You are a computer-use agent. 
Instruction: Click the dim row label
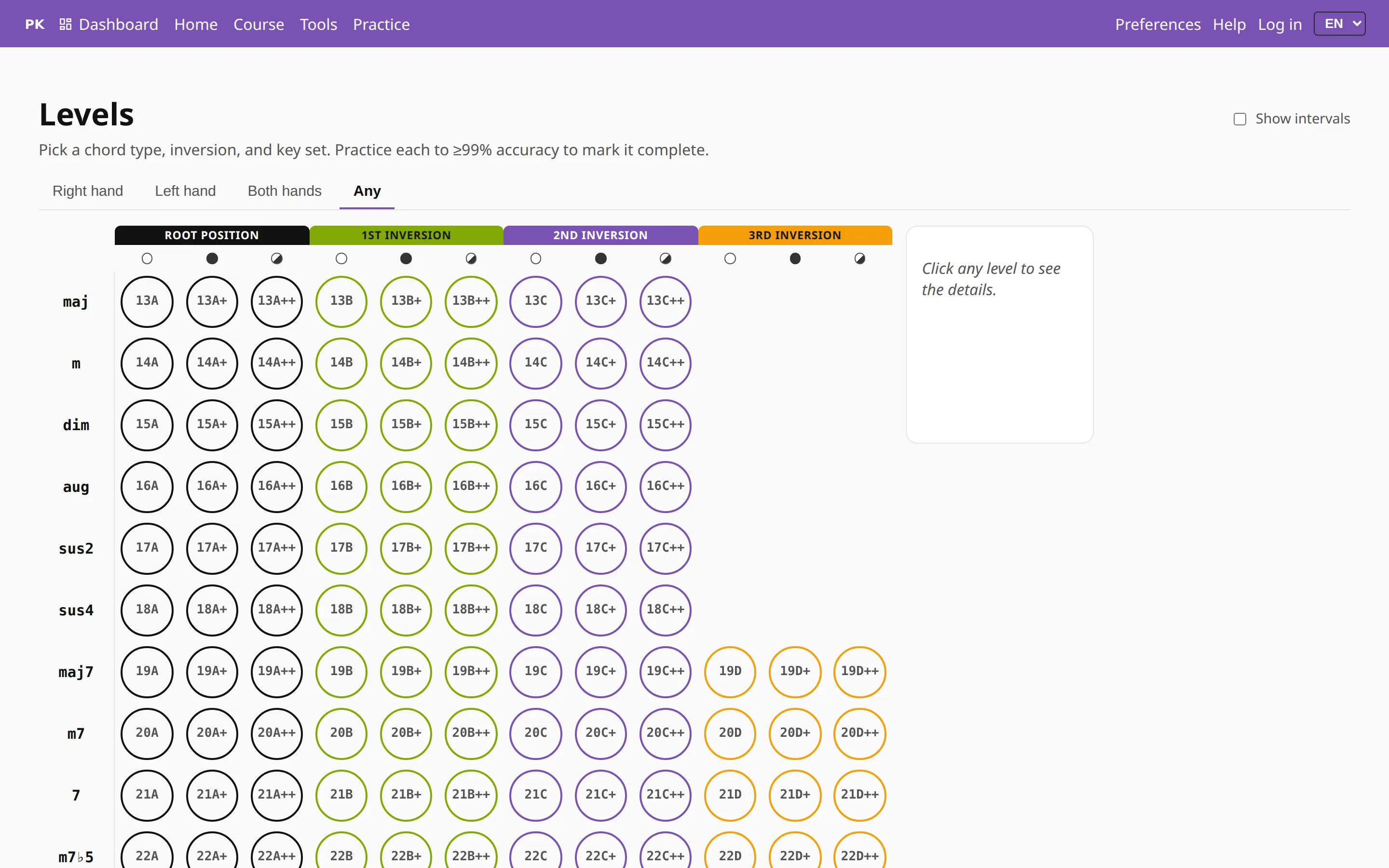point(76,425)
